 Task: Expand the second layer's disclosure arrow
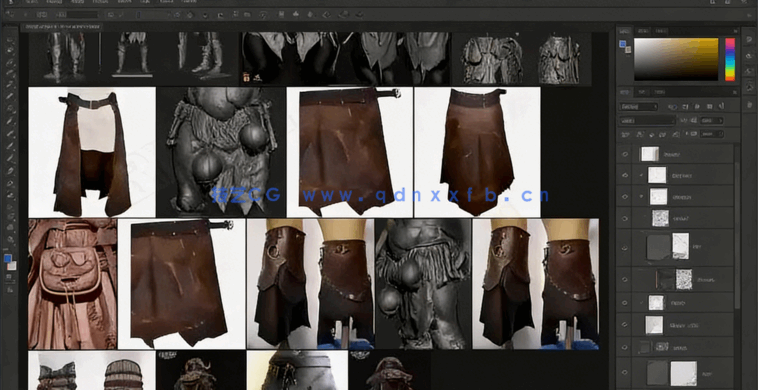click(x=641, y=175)
